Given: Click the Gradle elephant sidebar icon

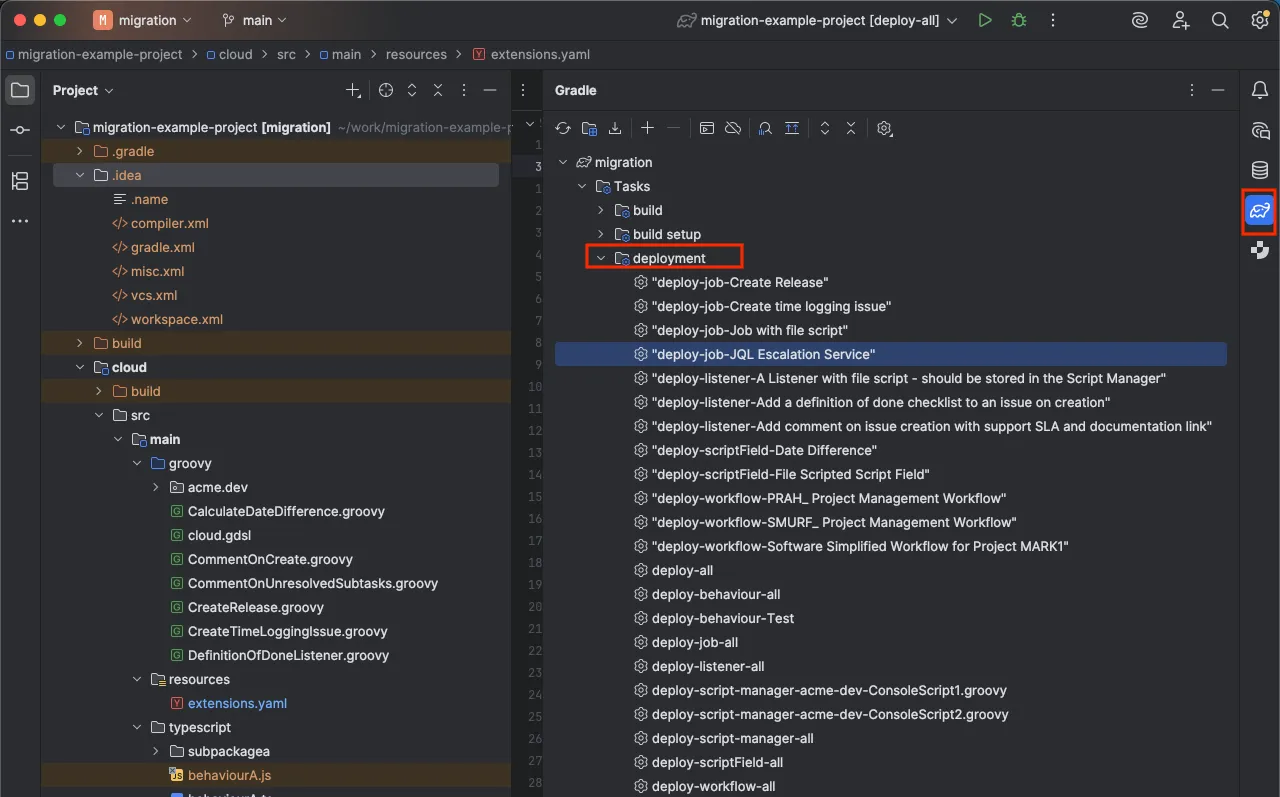Looking at the screenshot, I should click(1260, 211).
